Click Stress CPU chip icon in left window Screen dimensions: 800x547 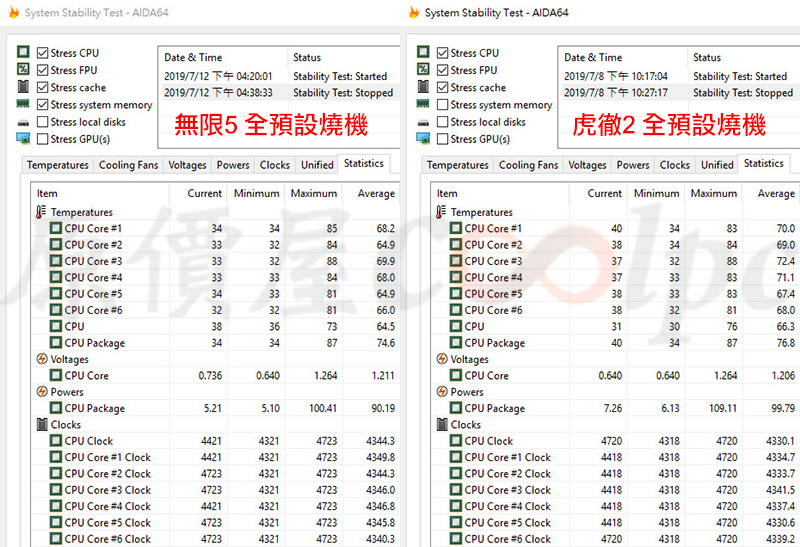point(23,52)
